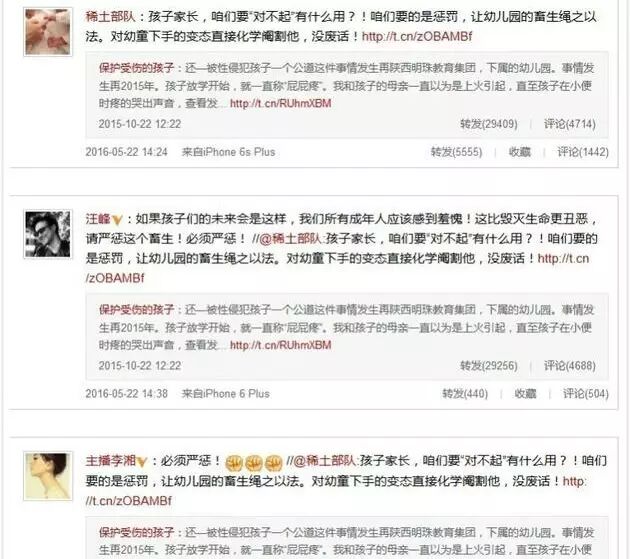Click 2016-05-22 14:38 timestamp on 汪峰's post
Viewport: 630px width, 559px height.
pos(126,393)
